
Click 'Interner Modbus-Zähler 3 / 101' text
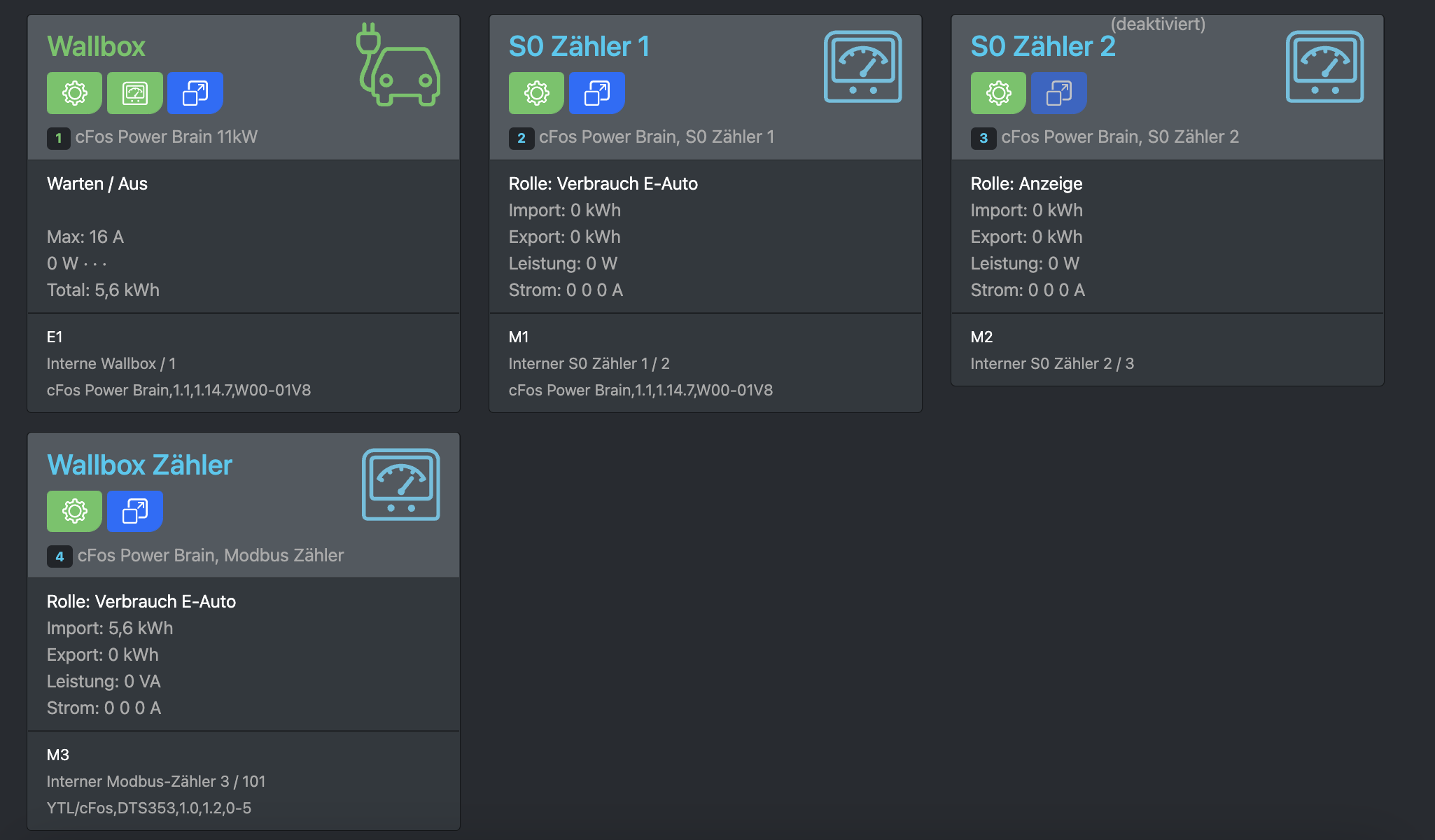(156, 781)
